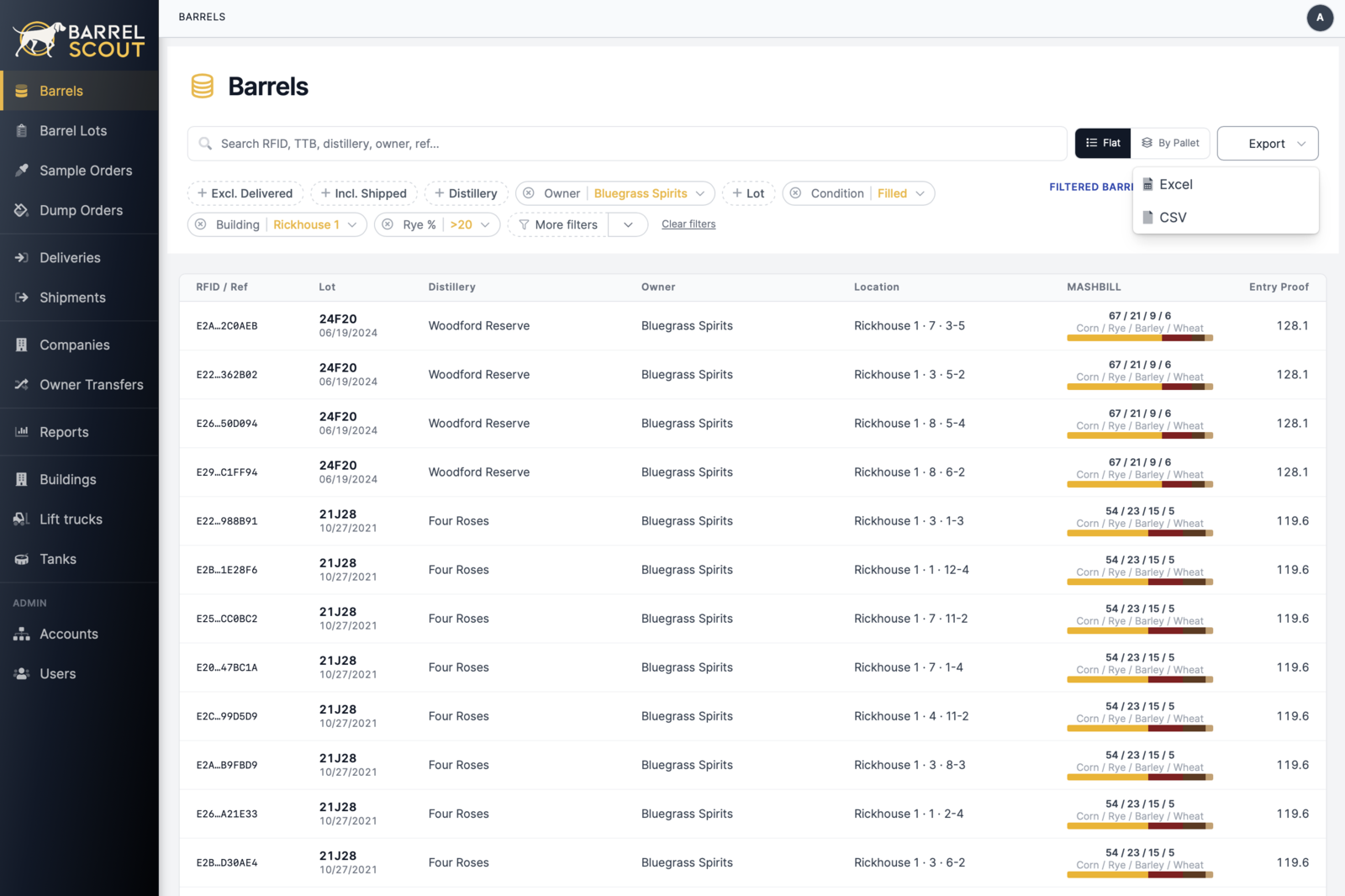This screenshot has width=1345, height=896.
Task: Click RFID E25…CC0BC2
Action: 227,619
